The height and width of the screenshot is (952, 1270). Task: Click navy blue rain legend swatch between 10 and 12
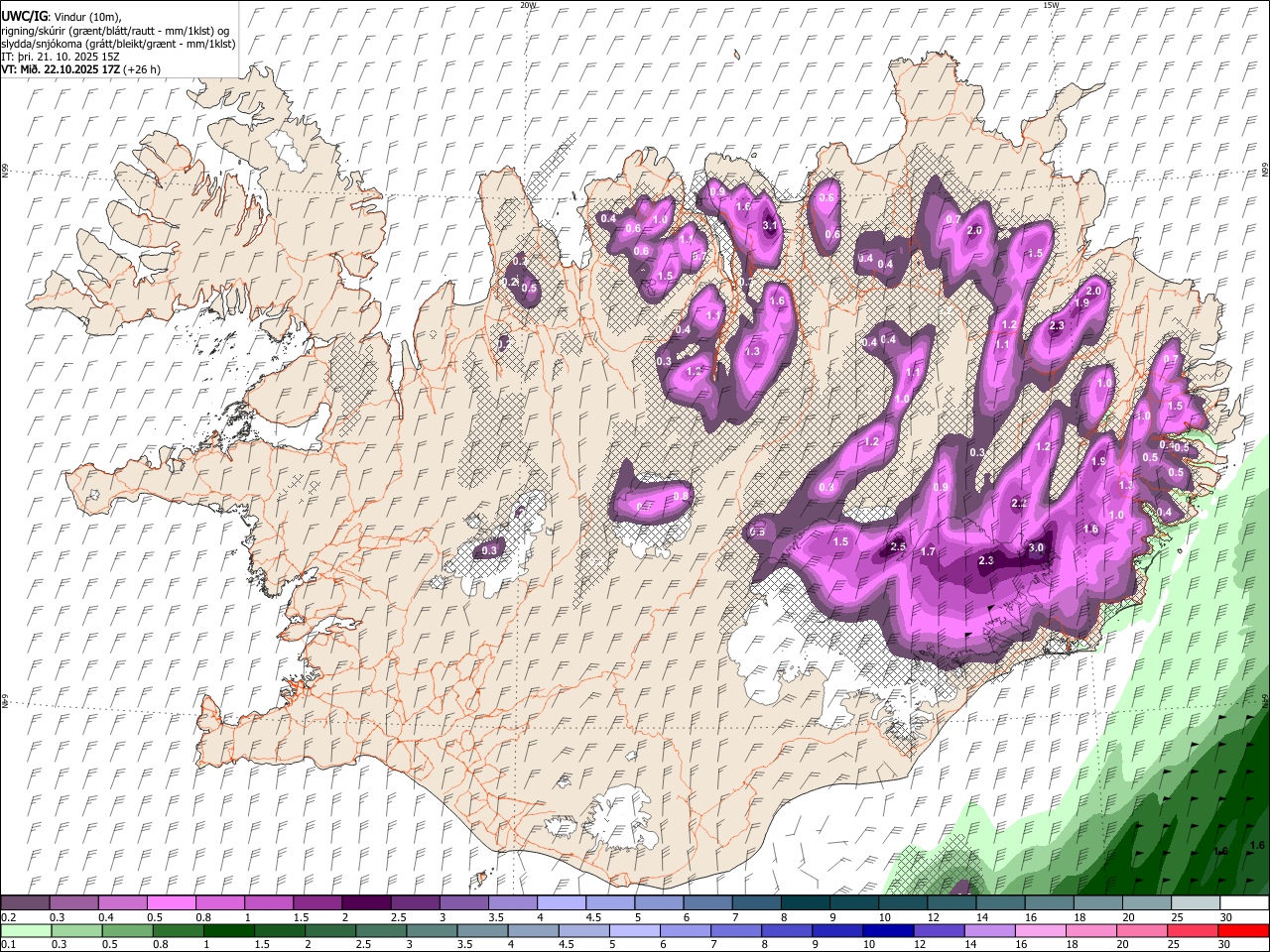pos(887,931)
